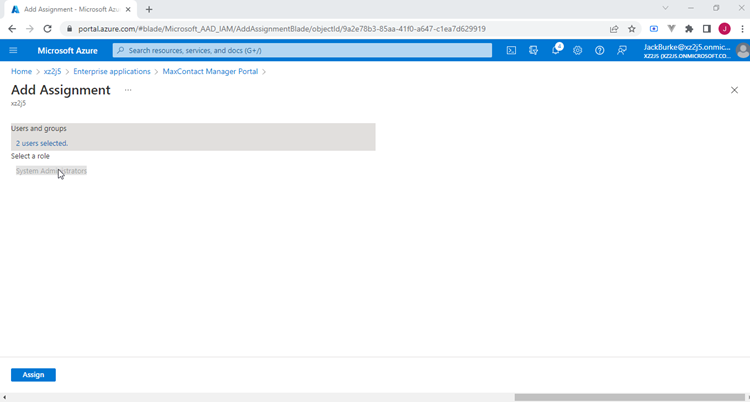The image size is (750, 402).
Task: Go back with browser back arrow
Action: point(12,29)
